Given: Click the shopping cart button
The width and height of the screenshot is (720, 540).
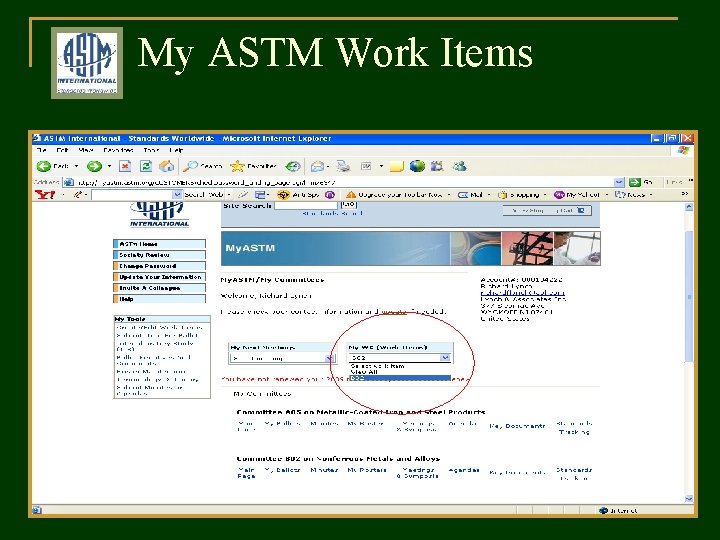Looking at the screenshot, I should 546,210.
